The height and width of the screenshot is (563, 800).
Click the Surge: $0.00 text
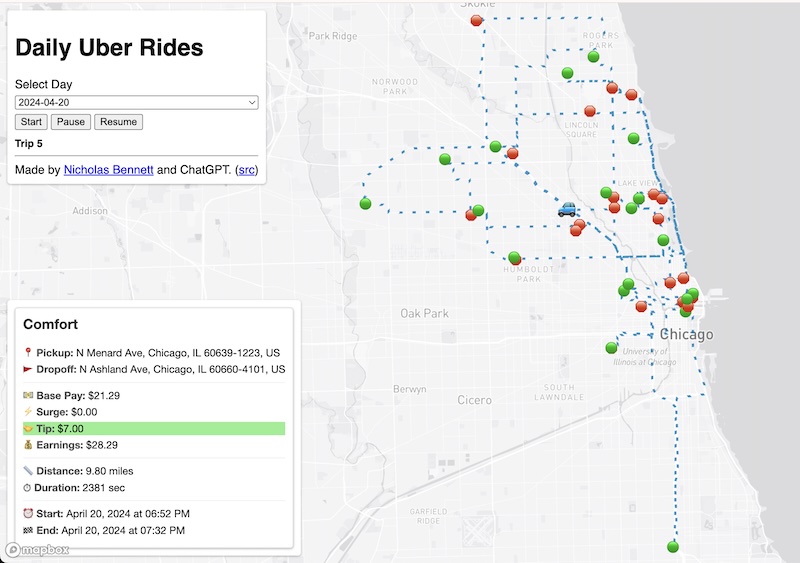pyautogui.click(x=67, y=412)
